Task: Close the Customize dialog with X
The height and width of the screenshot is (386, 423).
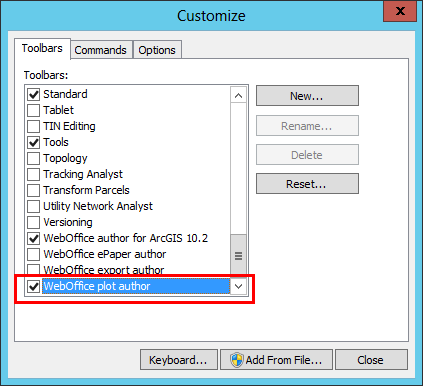Action: pos(400,11)
